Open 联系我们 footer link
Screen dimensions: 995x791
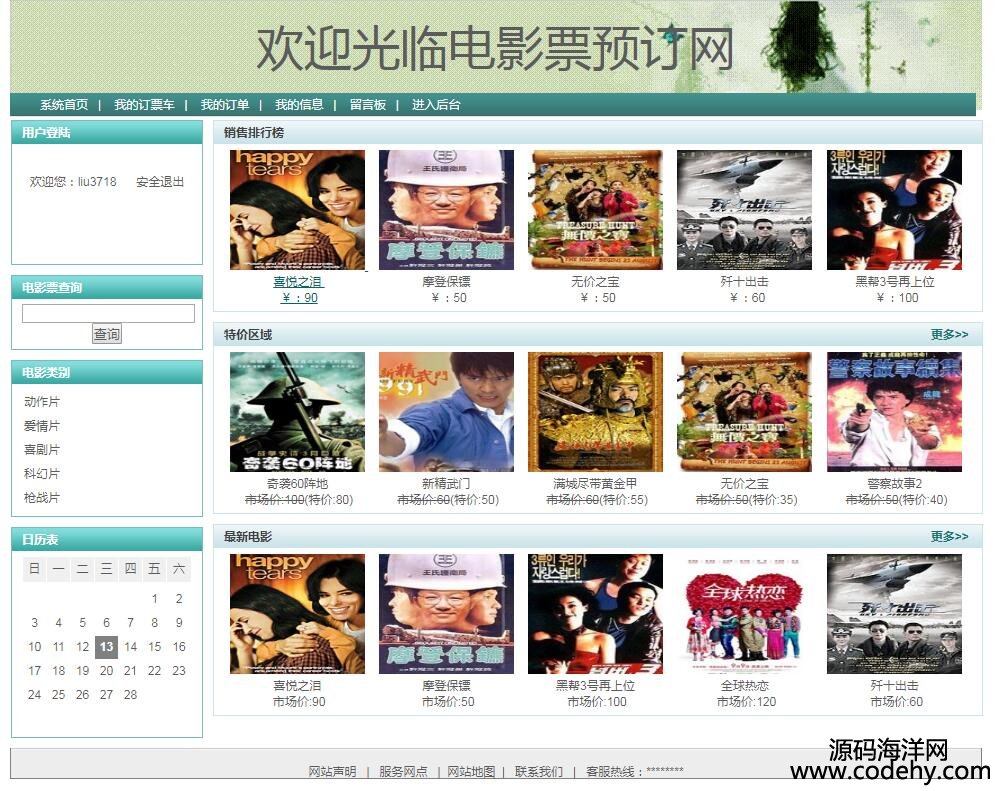539,772
